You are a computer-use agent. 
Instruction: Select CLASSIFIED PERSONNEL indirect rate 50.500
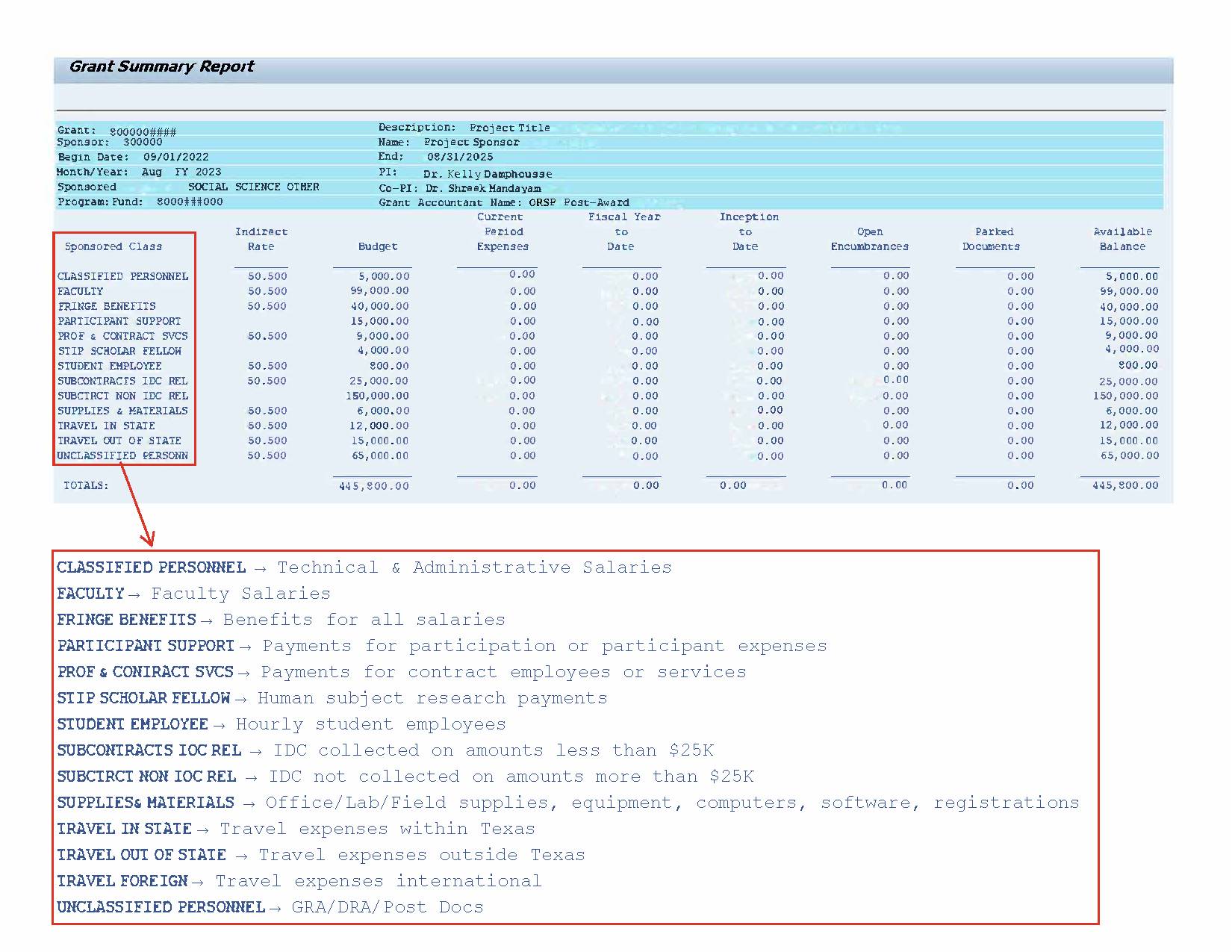[267, 276]
